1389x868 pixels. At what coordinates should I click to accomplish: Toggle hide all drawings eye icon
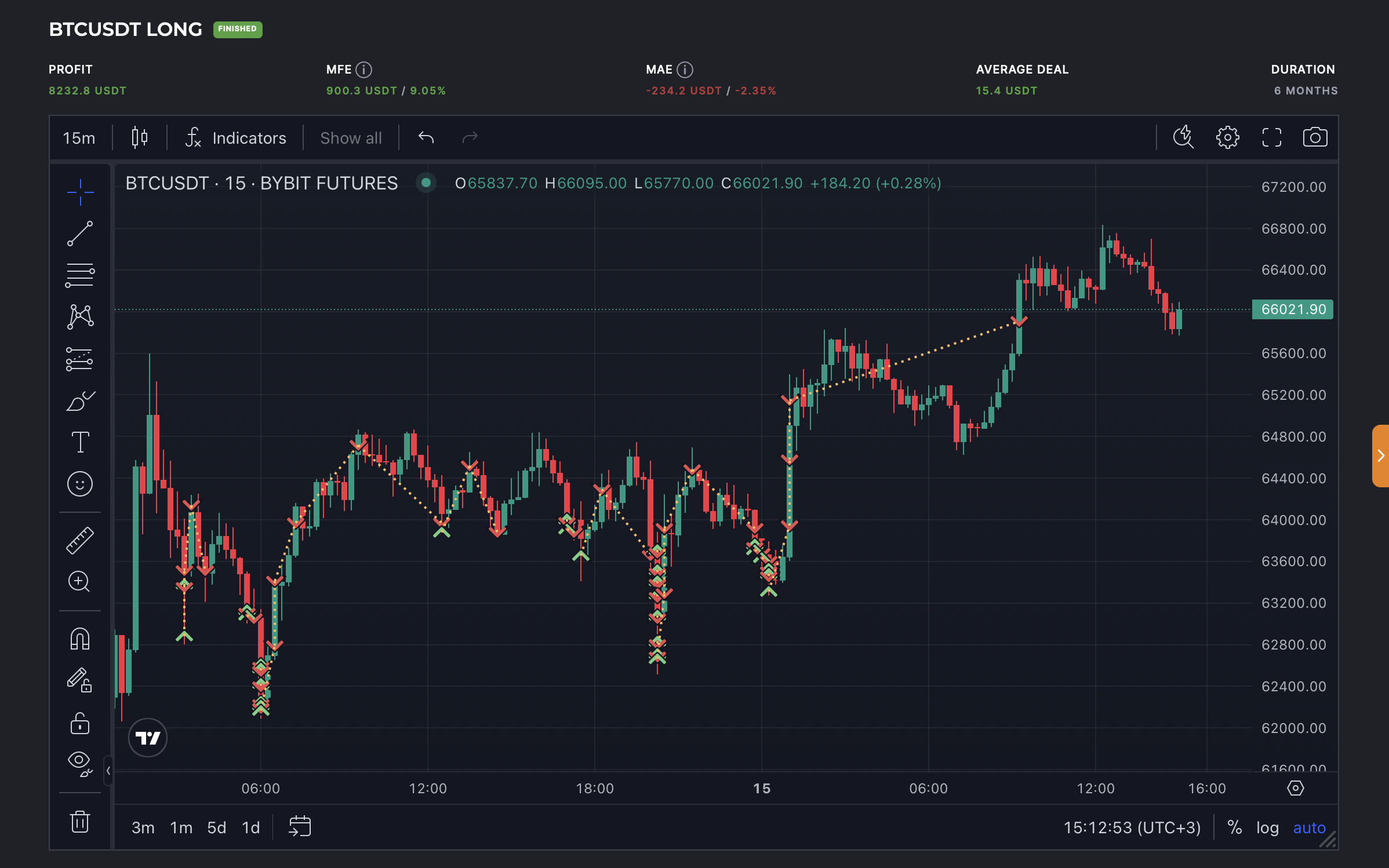[80, 764]
